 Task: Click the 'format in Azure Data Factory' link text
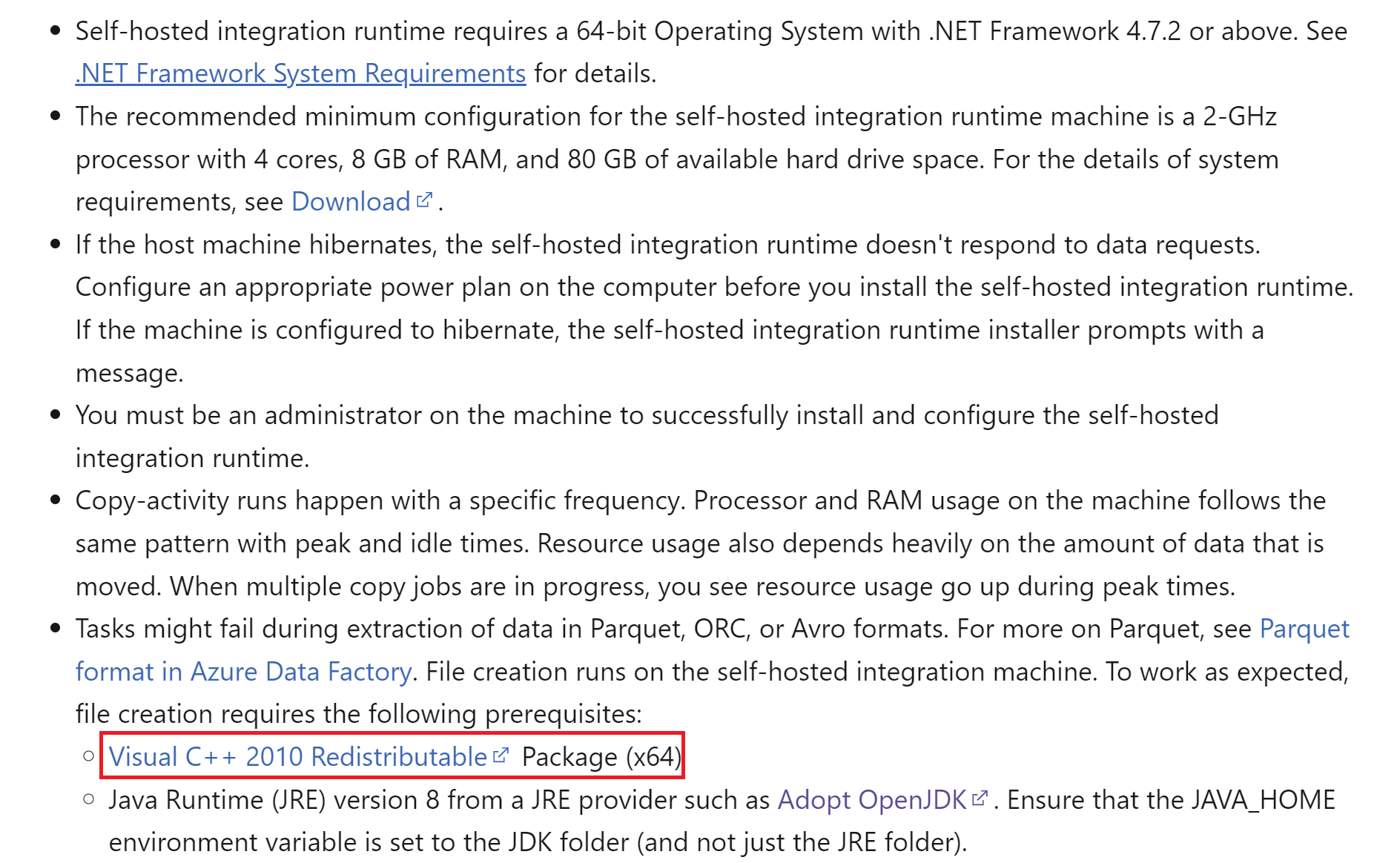244,672
